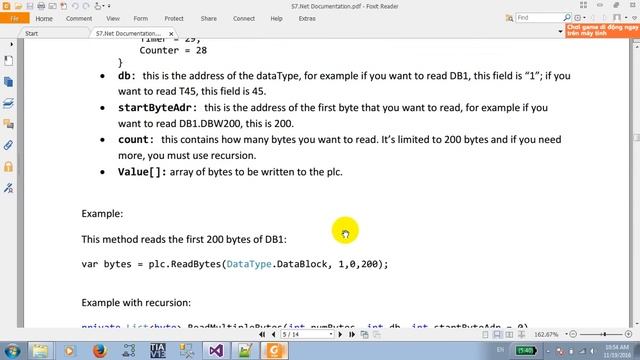Open the search settings gear dropdown
Screen dimensions: 640x360
click(580, 18)
